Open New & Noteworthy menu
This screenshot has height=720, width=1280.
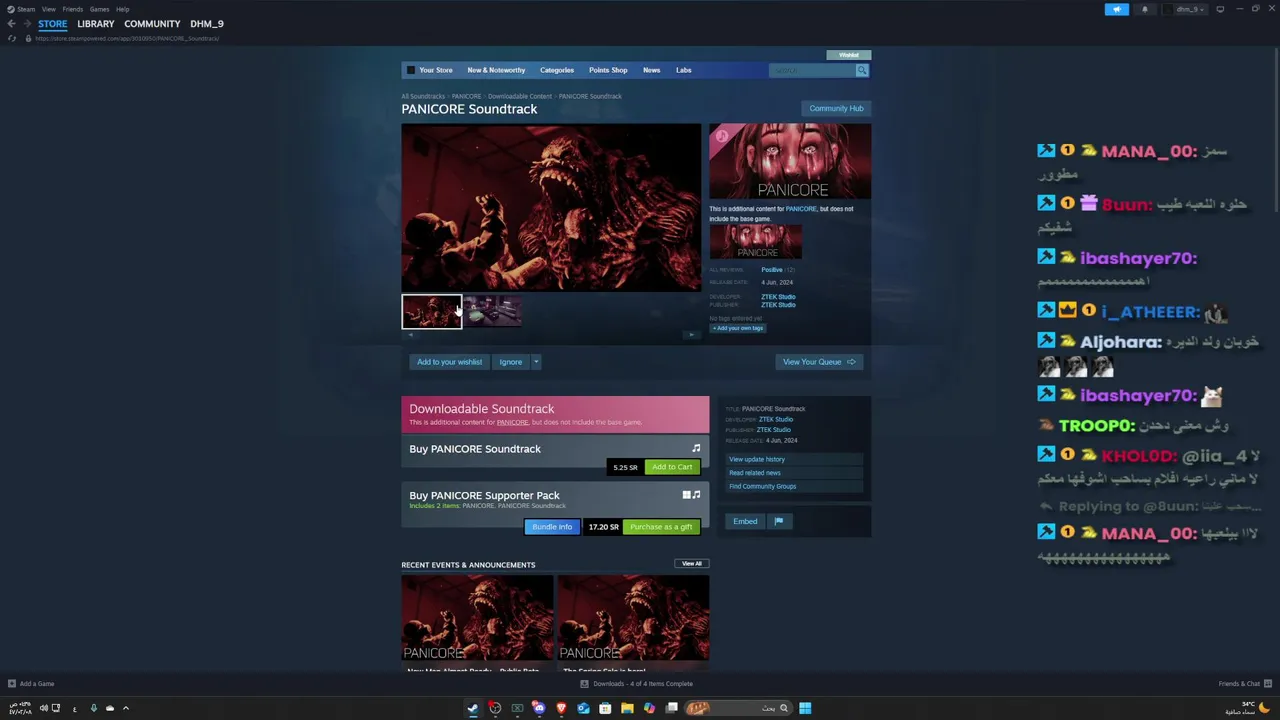tap(496, 70)
